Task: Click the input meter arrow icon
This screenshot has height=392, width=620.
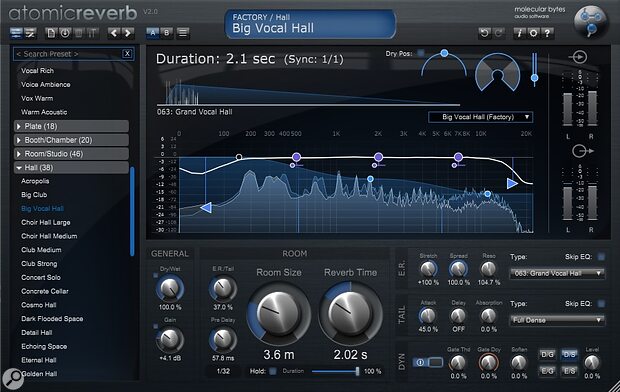Action: click(578, 57)
